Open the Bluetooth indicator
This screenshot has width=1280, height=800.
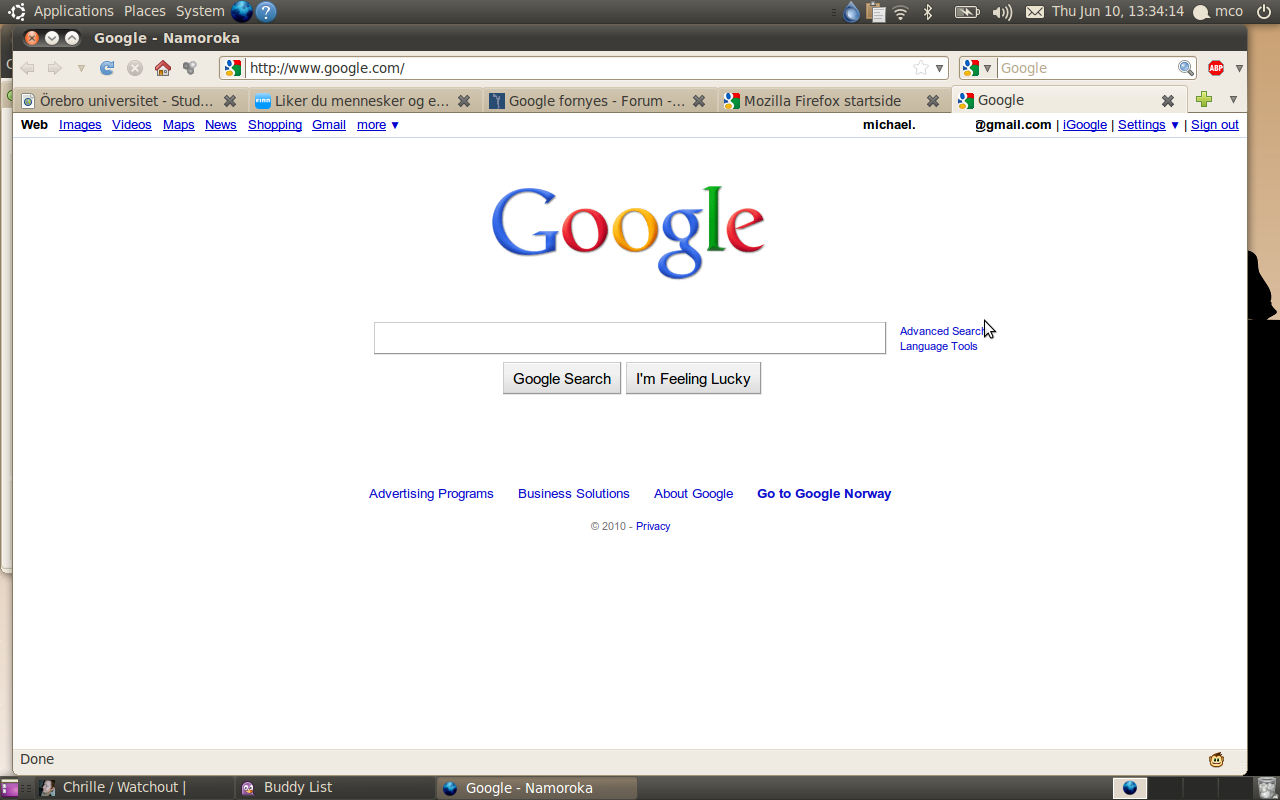point(928,12)
